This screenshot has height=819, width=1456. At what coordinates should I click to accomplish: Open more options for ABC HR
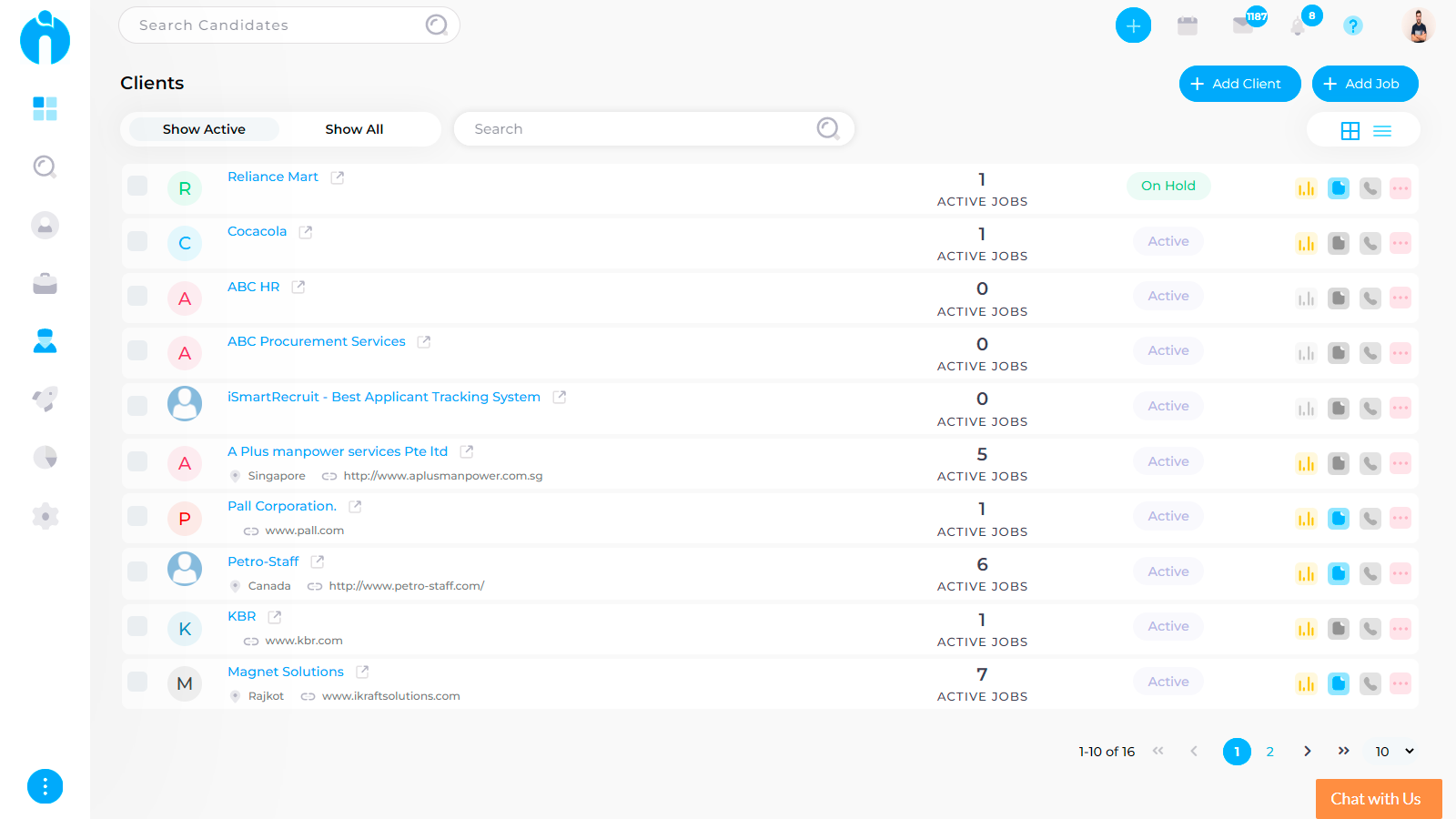pos(1400,298)
